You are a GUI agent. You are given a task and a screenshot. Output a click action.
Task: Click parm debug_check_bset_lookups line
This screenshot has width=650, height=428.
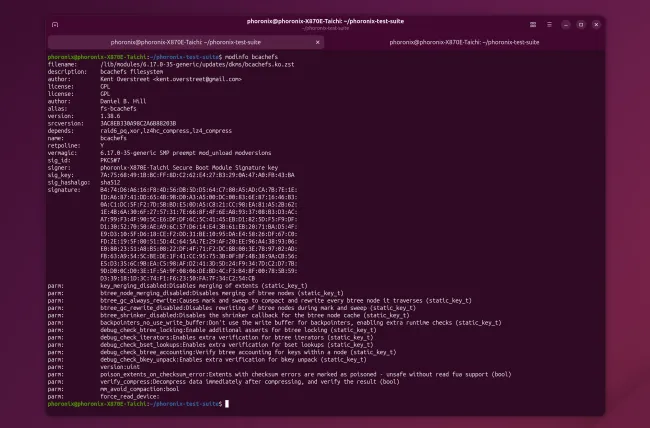pos(237,345)
